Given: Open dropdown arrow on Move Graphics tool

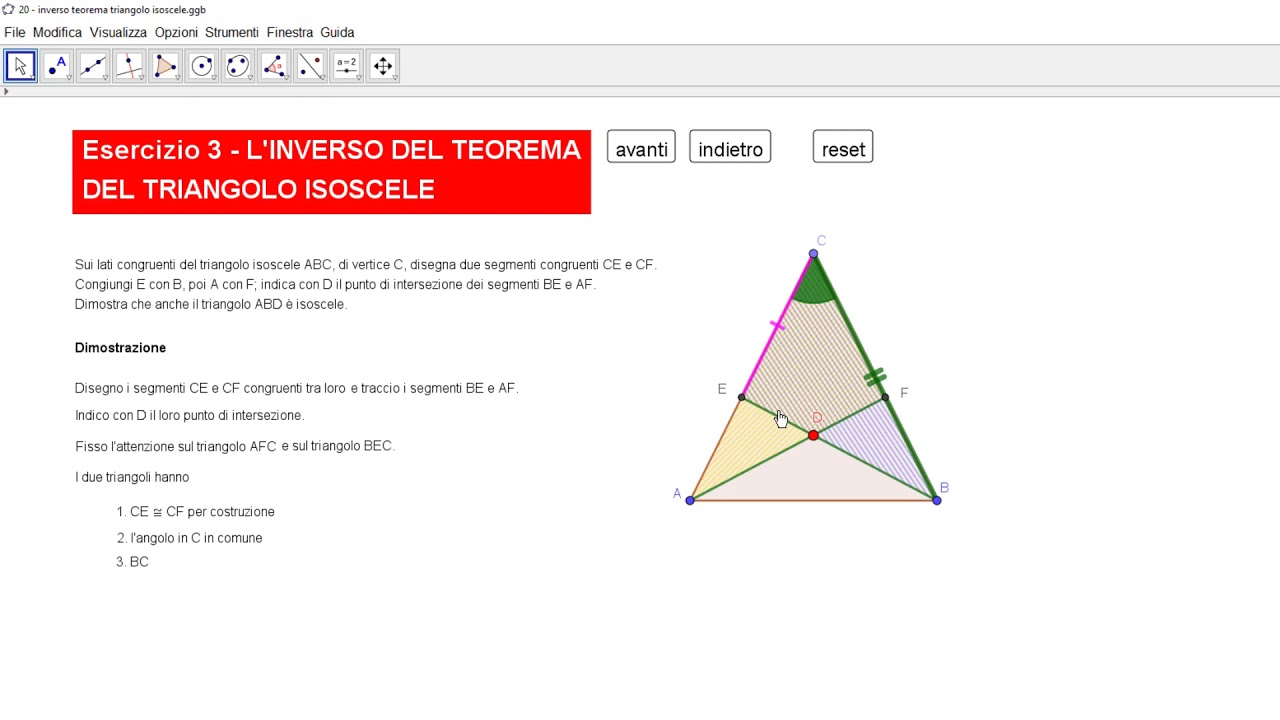Looking at the screenshot, I should point(395,78).
